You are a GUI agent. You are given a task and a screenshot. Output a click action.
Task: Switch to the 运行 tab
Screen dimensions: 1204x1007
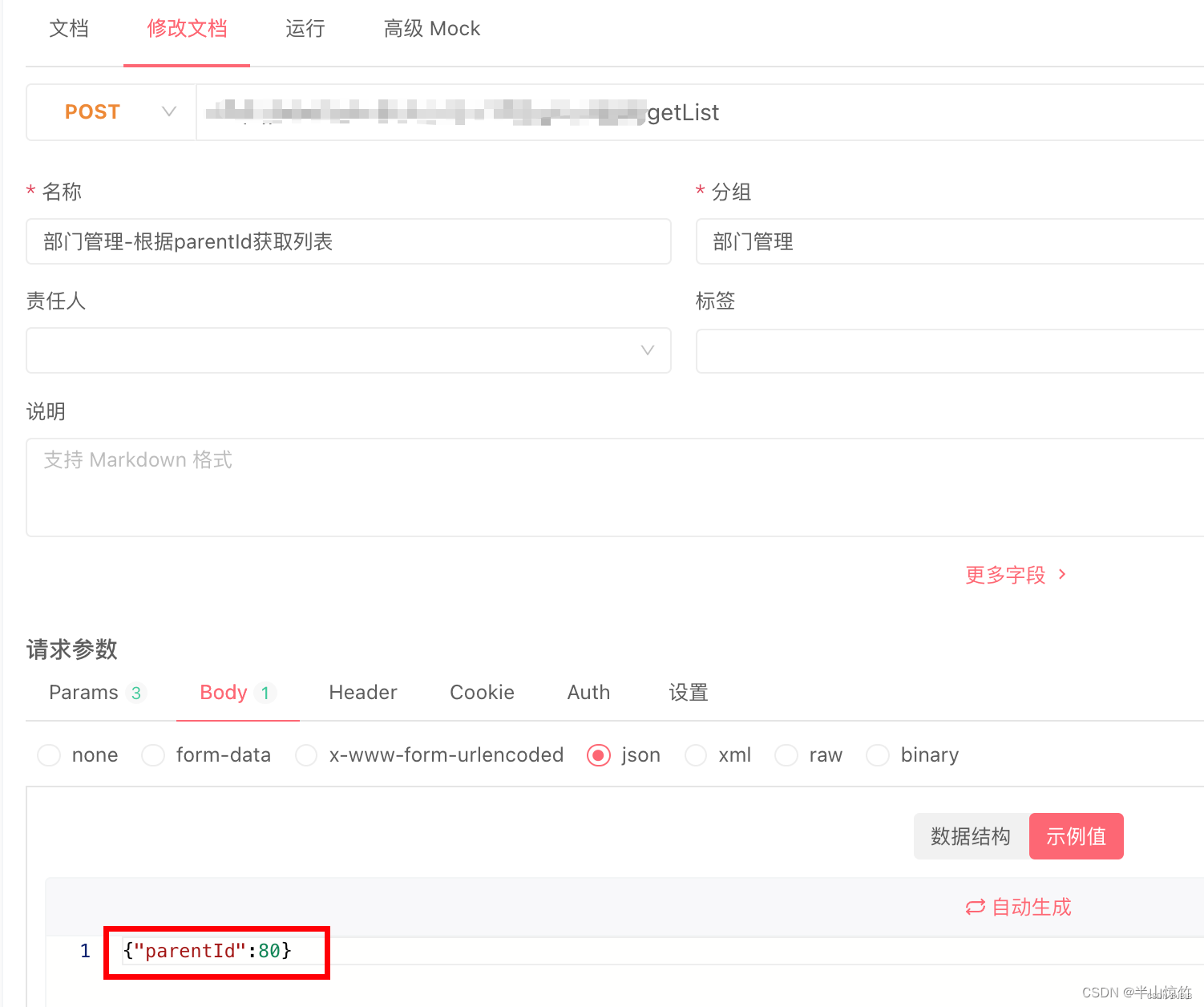click(x=305, y=28)
